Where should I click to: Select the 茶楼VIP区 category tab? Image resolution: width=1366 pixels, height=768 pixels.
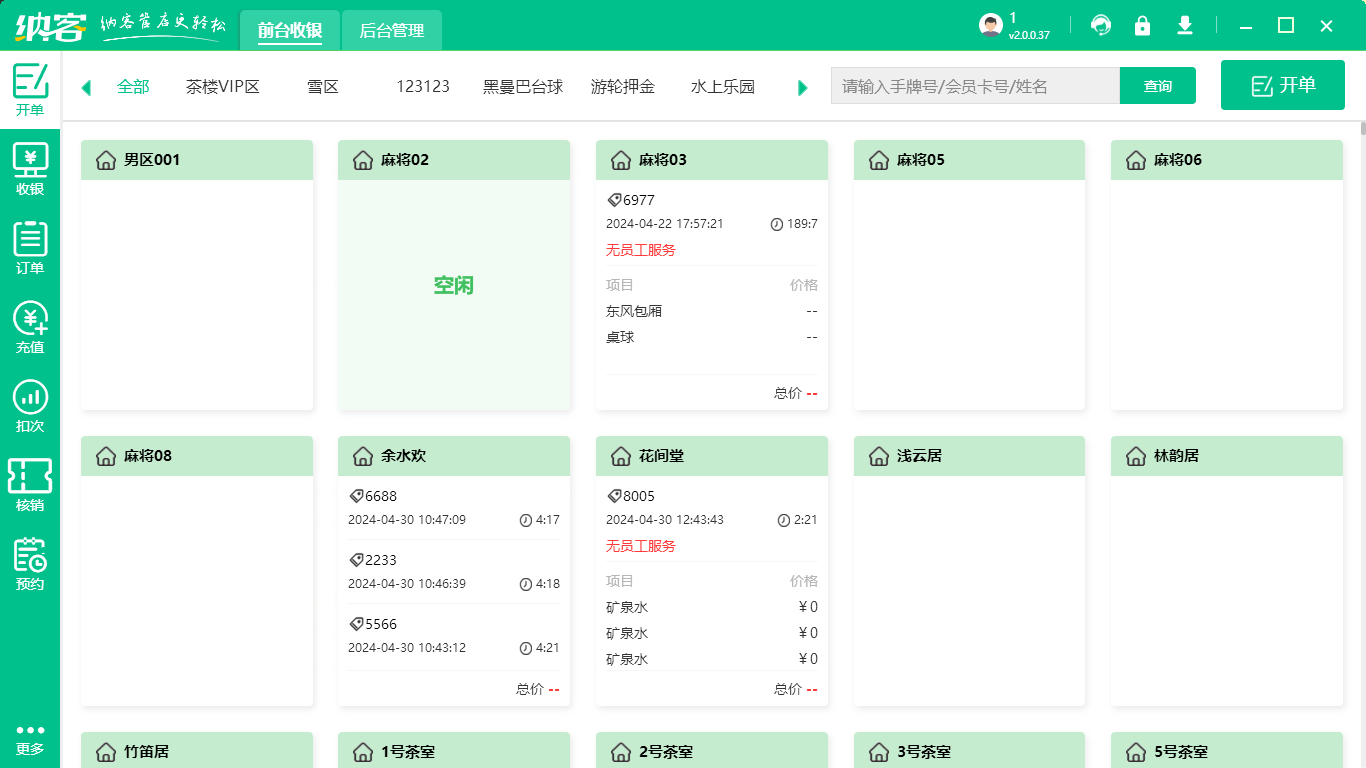[222, 87]
